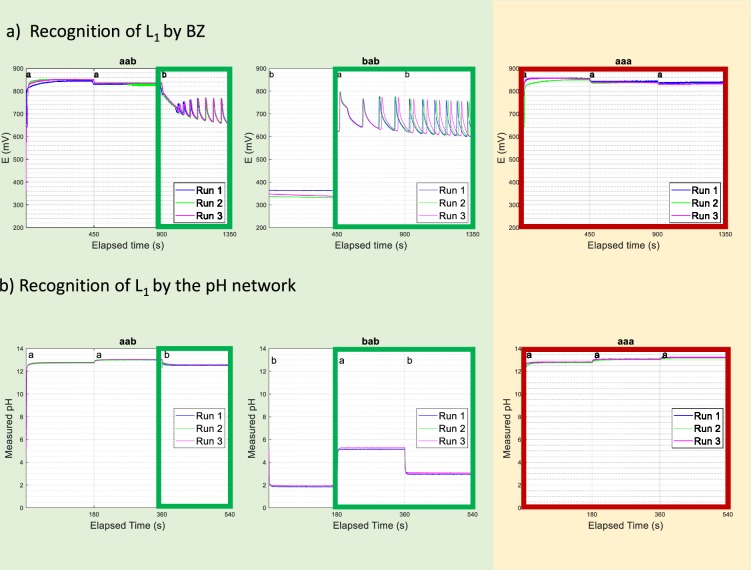Click the "b" segment label in BZ aab plot
The width and height of the screenshot is (751, 570).
(x=165, y=75)
